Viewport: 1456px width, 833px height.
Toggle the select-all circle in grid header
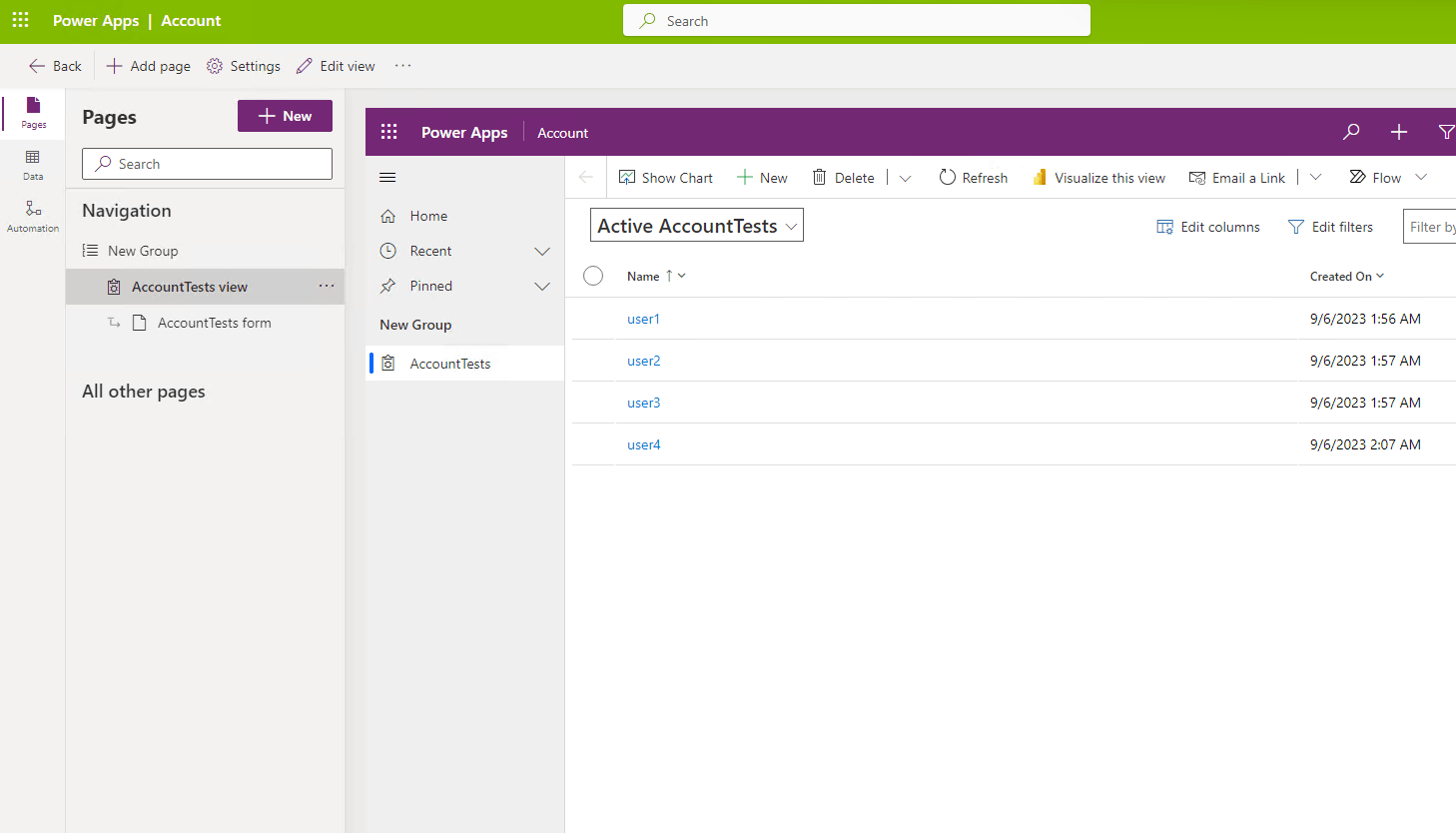click(593, 276)
